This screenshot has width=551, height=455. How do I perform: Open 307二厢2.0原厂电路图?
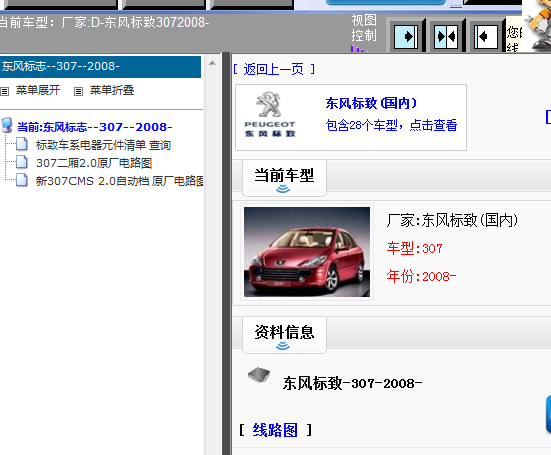94,163
